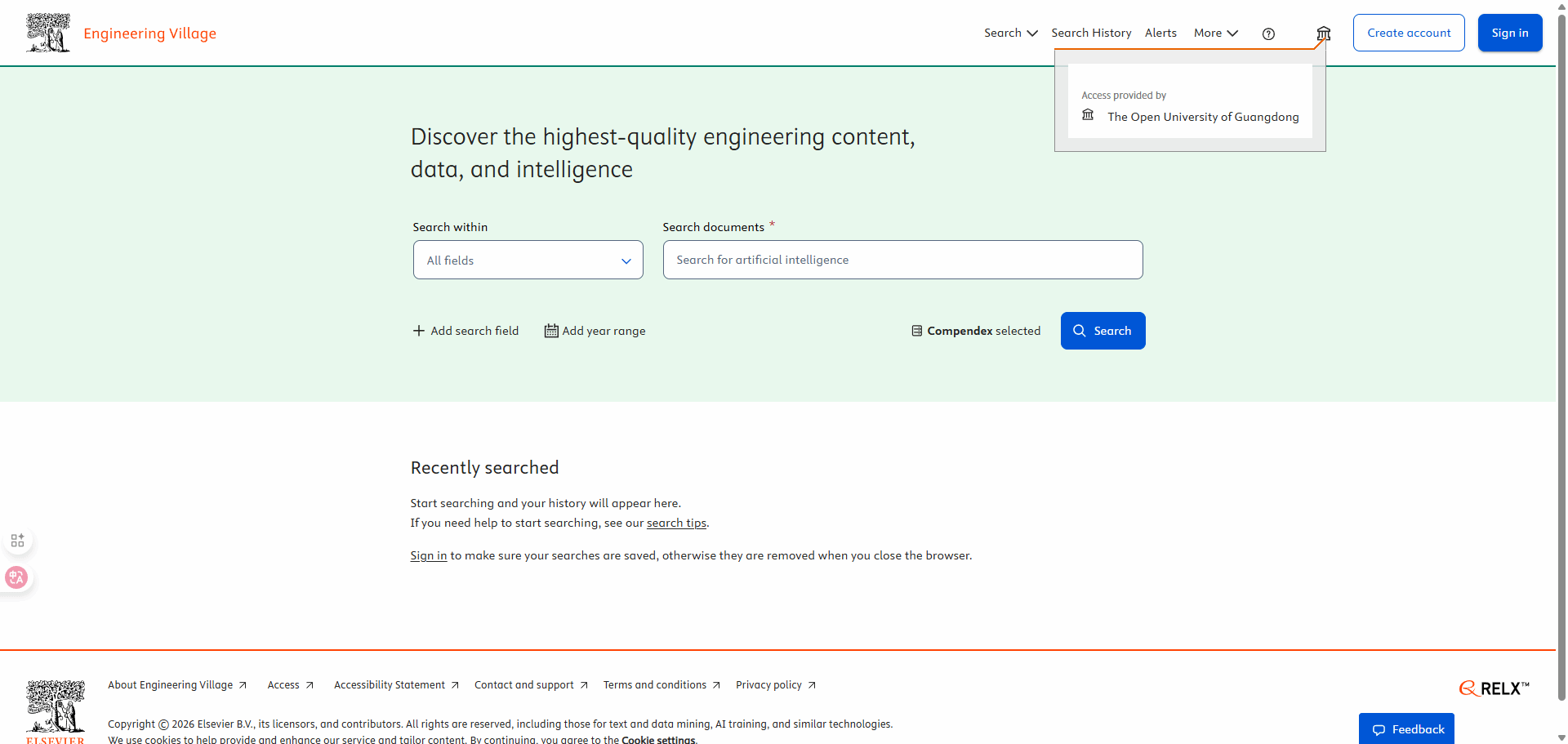Click the blue Sign in button

point(1510,33)
